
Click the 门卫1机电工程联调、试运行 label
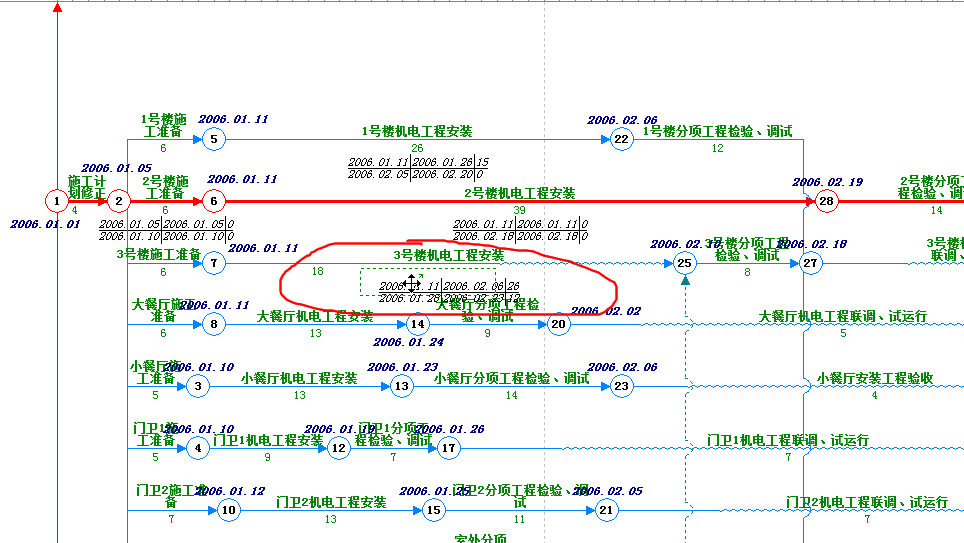pos(788,440)
